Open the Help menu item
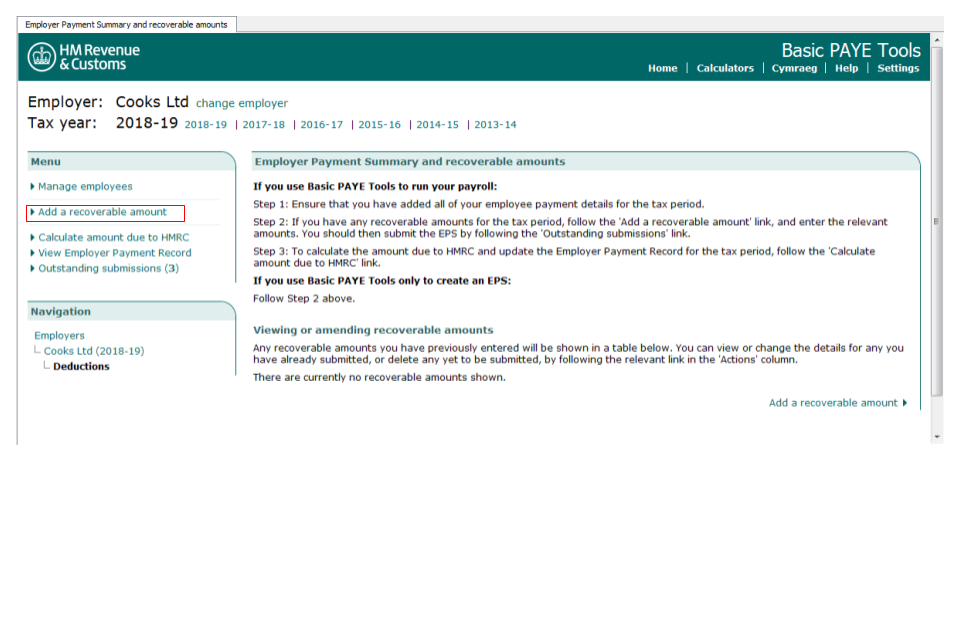 [846, 68]
